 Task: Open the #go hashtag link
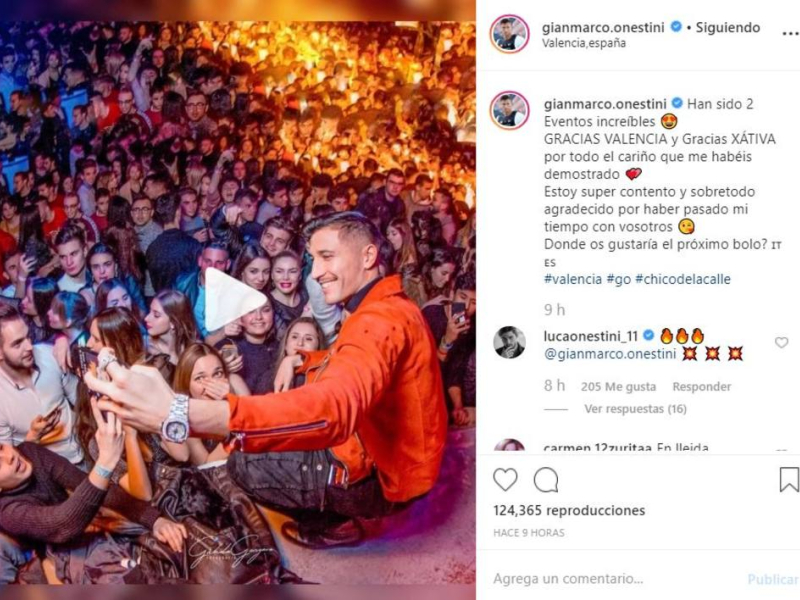pos(618,280)
